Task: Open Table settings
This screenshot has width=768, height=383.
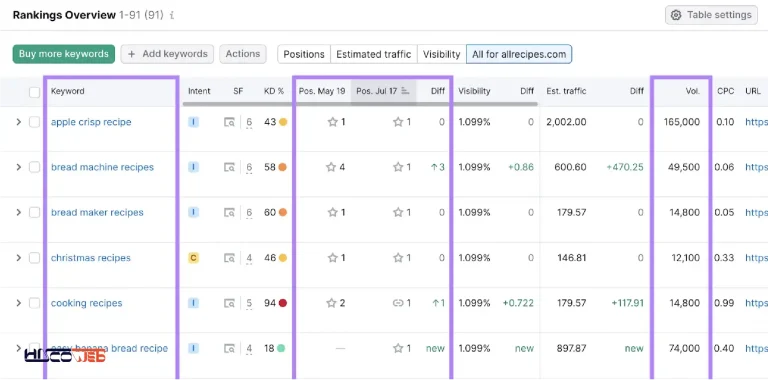Action: click(711, 15)
